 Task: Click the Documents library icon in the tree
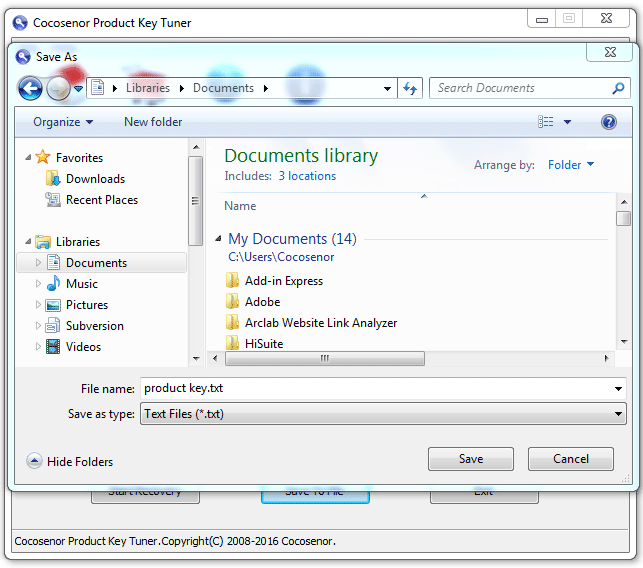coord(53,262)
